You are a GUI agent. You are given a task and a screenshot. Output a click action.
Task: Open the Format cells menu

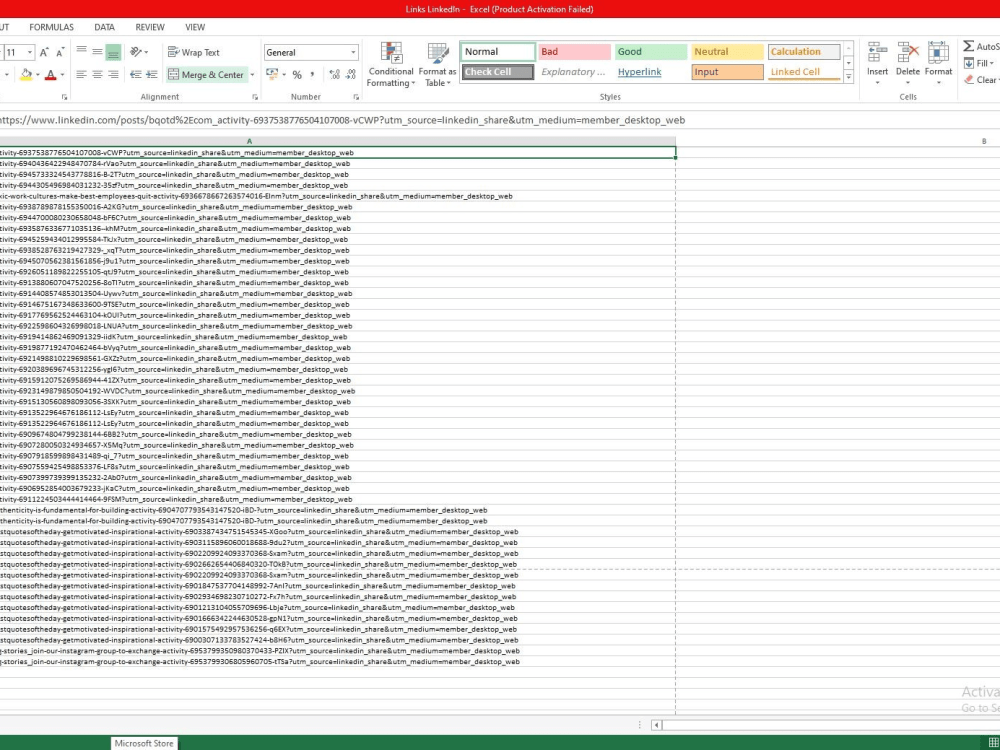point(938,63)
